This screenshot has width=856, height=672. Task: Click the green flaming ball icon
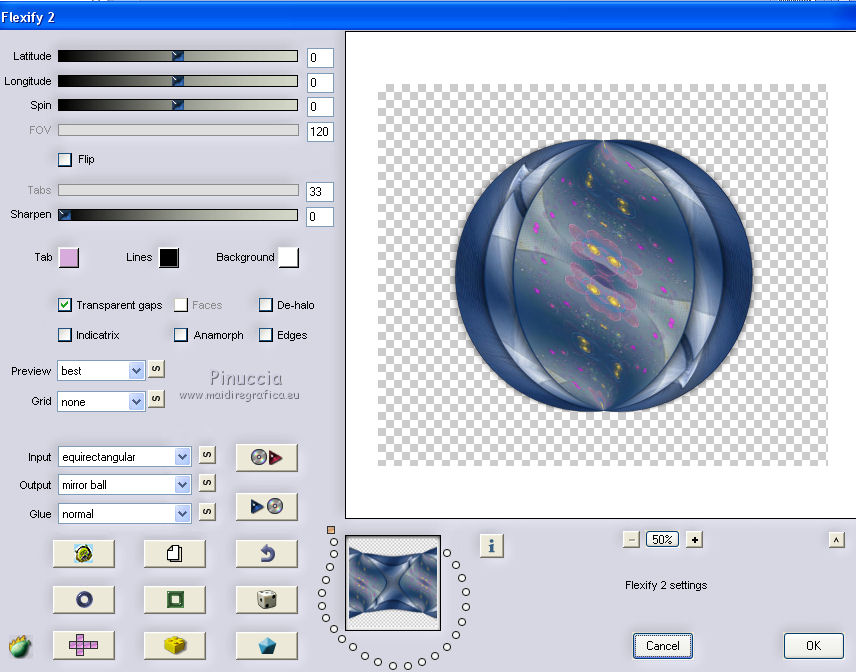point(20,646)
